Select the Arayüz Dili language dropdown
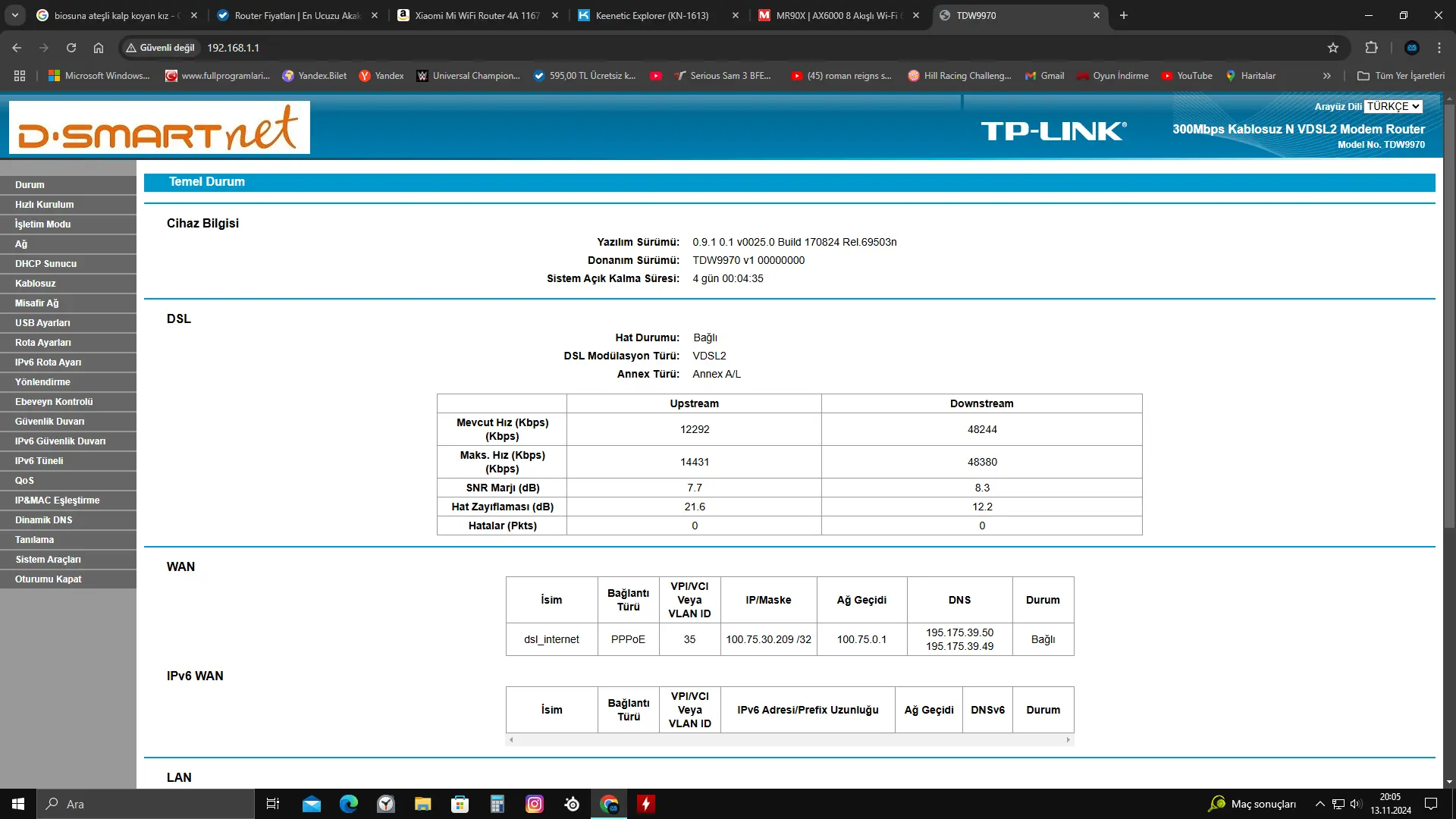The image size is (1456, 819). coord(1393,107)
